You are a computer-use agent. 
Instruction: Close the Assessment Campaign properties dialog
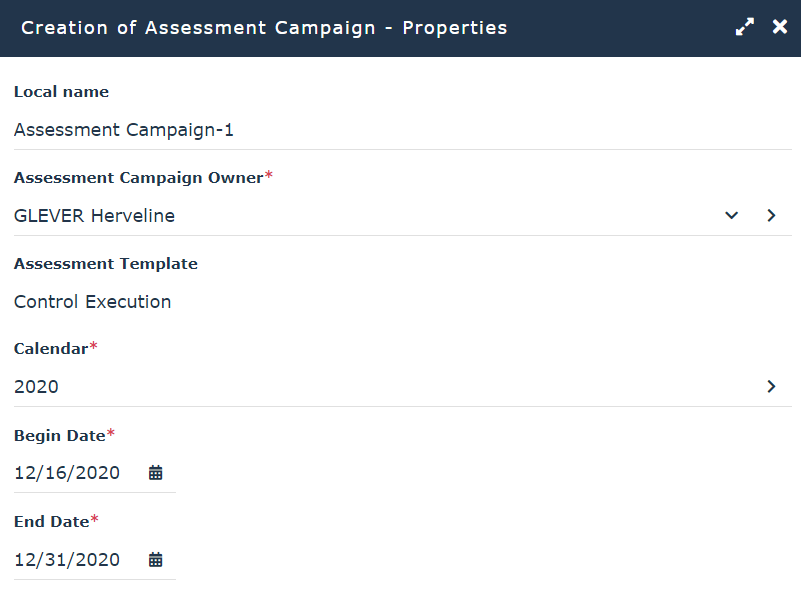pyautogui.click(x=780, y=27)
